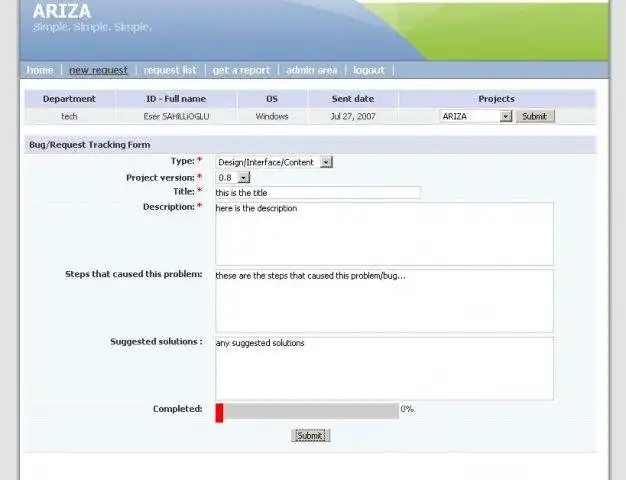Expand the Project version dropdown 0.8
This screenshot has width=626, height=480.
pyautogui.click(x=233, y=177)
